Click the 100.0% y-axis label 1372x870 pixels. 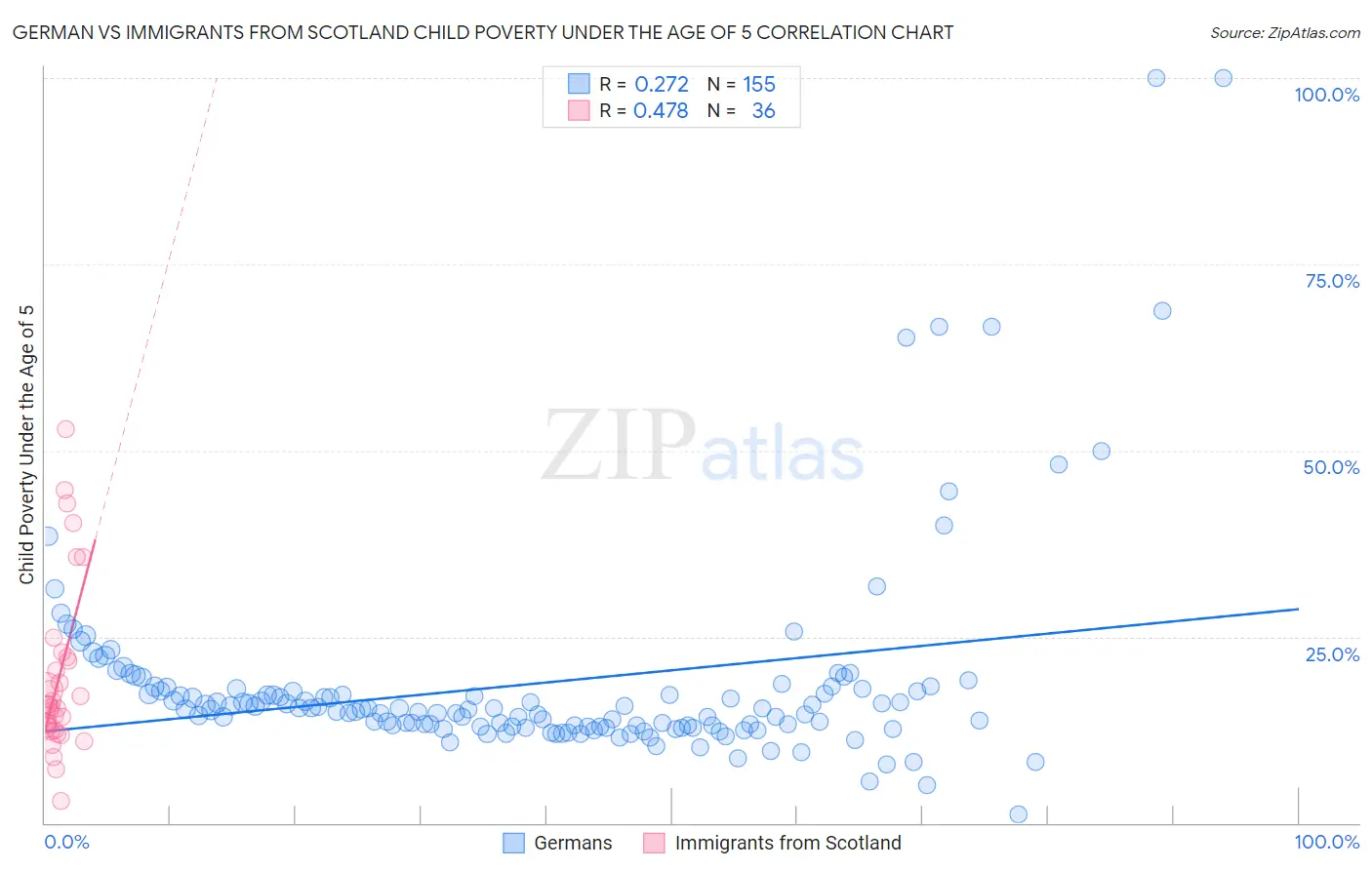click(1327, 95)
